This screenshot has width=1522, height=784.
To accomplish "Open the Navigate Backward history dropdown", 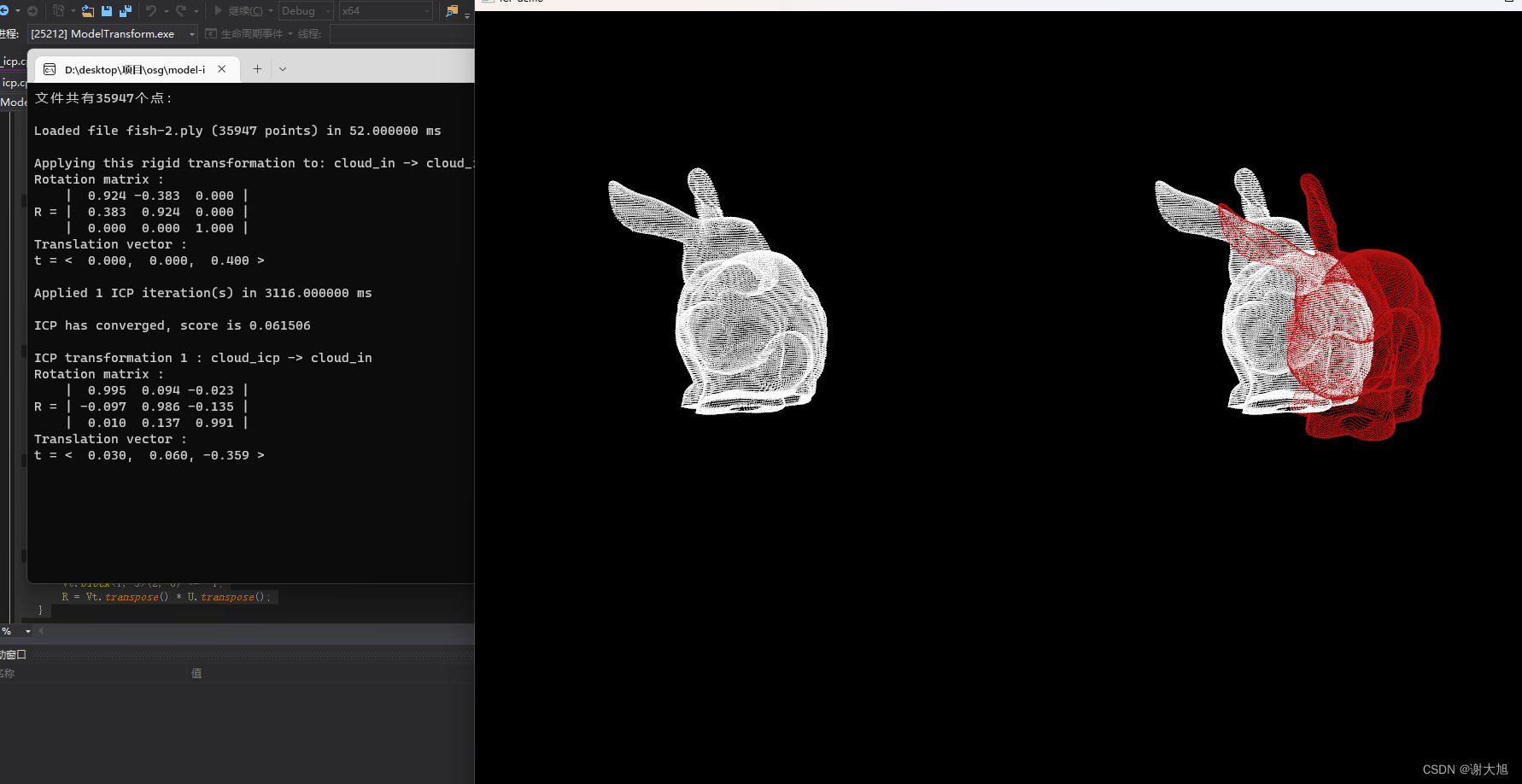I will pos(18,11).
